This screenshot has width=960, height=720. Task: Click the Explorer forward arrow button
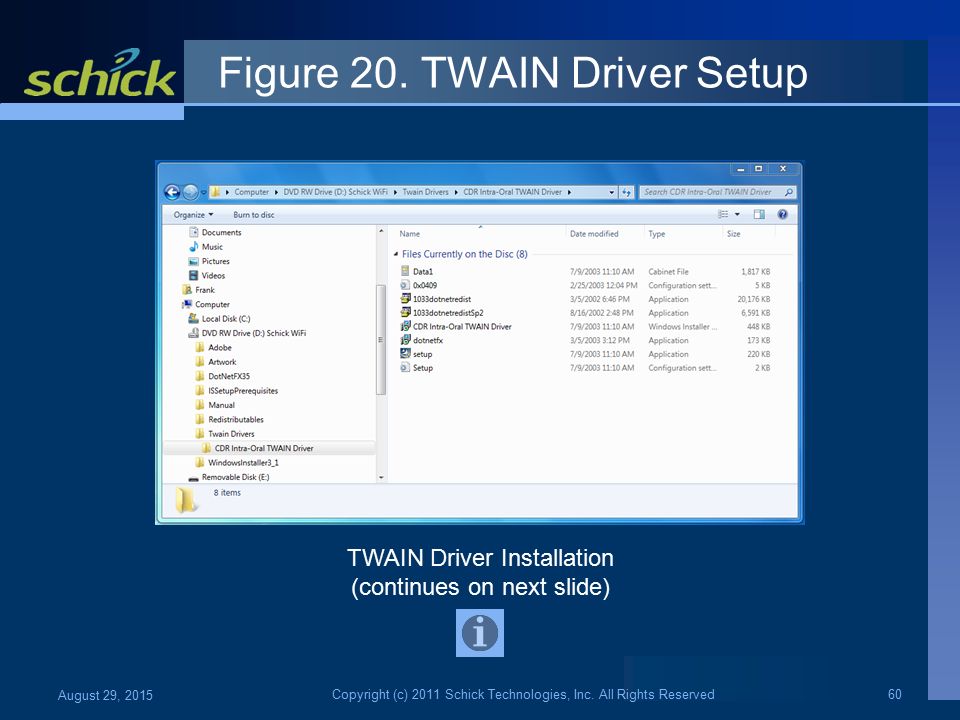tap(190, 192)
